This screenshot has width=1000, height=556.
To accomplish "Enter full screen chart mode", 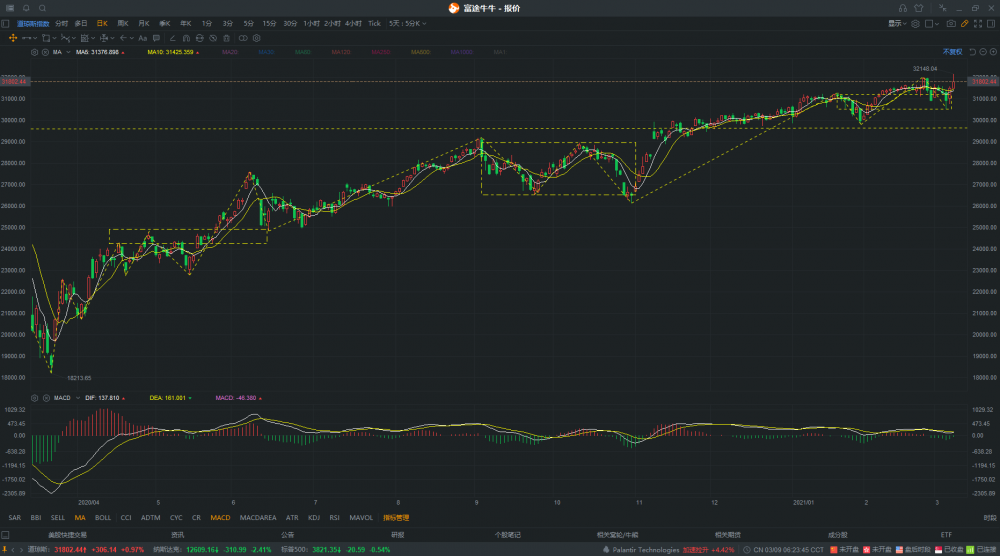I will point(979,22).
